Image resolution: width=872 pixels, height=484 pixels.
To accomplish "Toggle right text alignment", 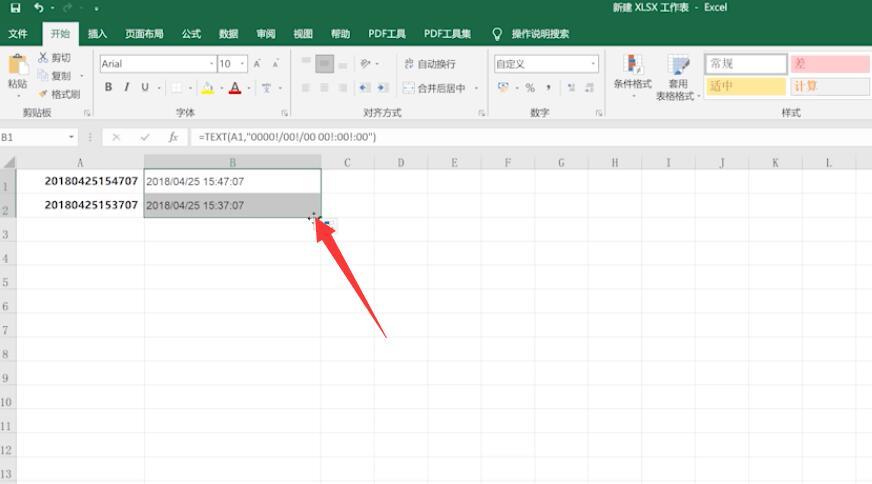I will click(x=343, y=88).
